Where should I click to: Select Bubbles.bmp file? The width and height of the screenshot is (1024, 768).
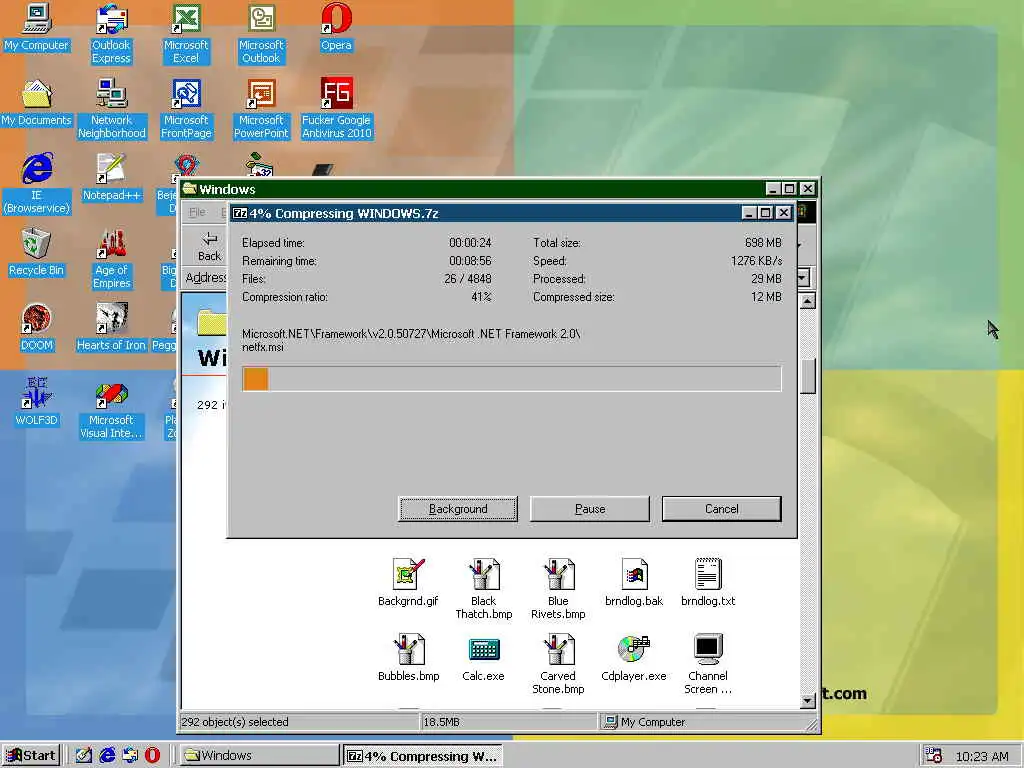[408, 658]
